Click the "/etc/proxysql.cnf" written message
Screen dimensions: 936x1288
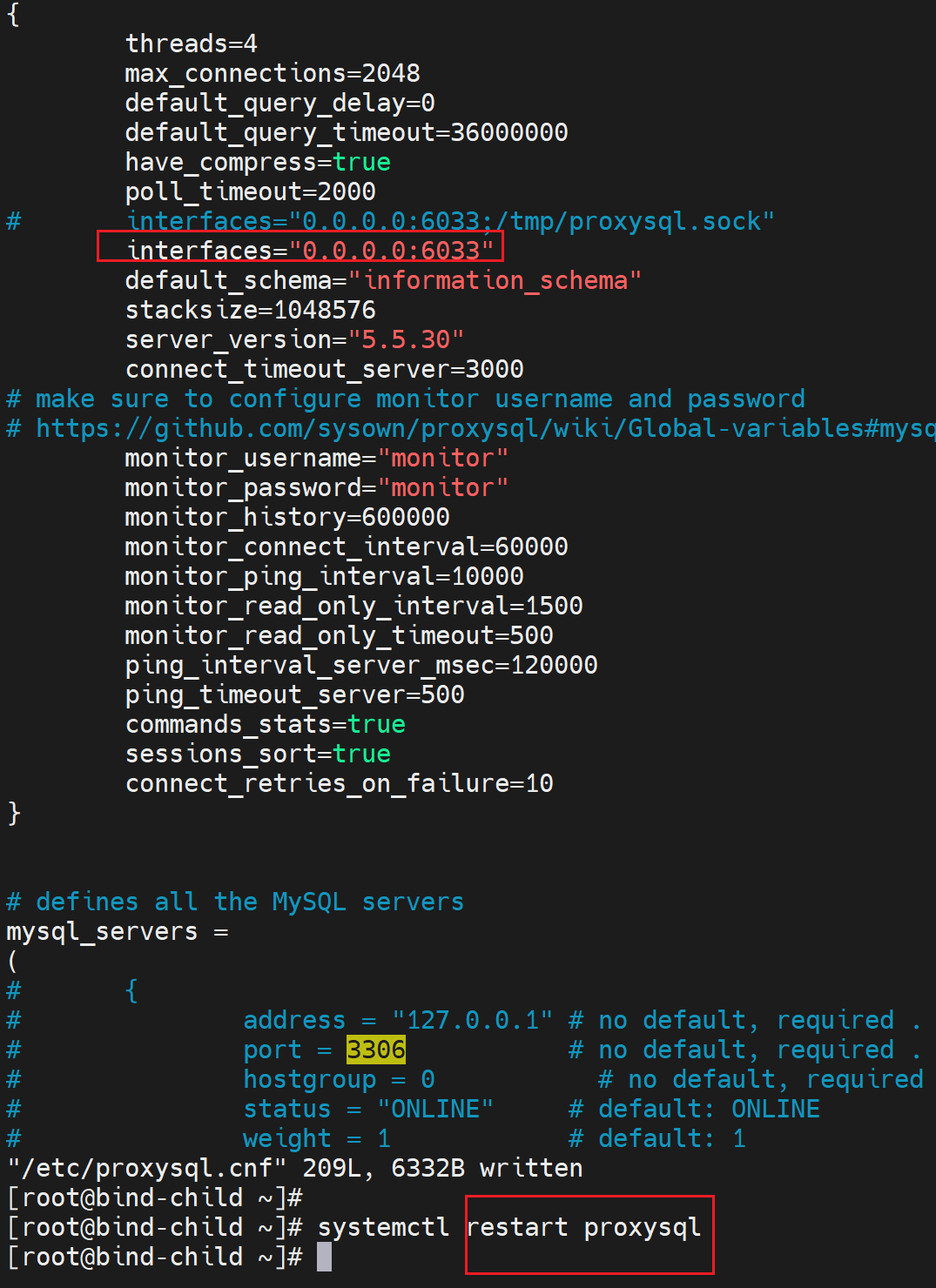pos(294,1168)
